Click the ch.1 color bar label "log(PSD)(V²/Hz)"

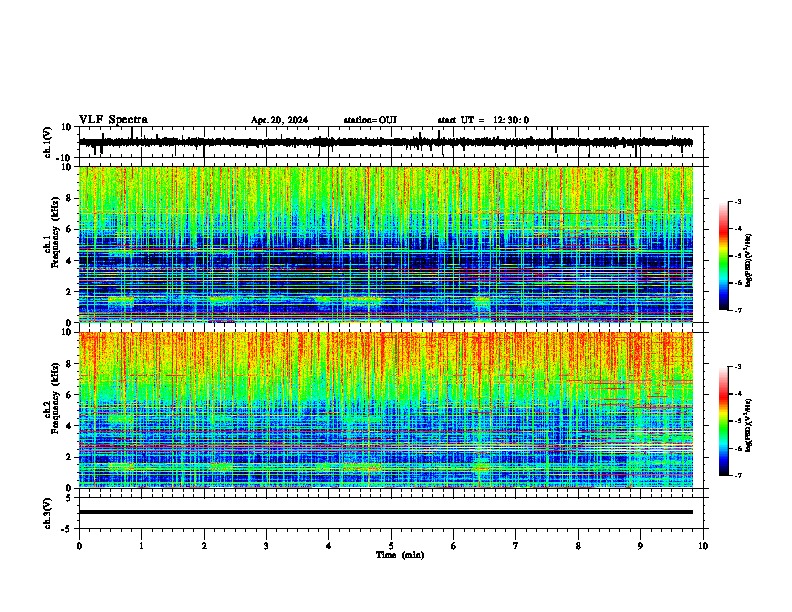(749, 261)
